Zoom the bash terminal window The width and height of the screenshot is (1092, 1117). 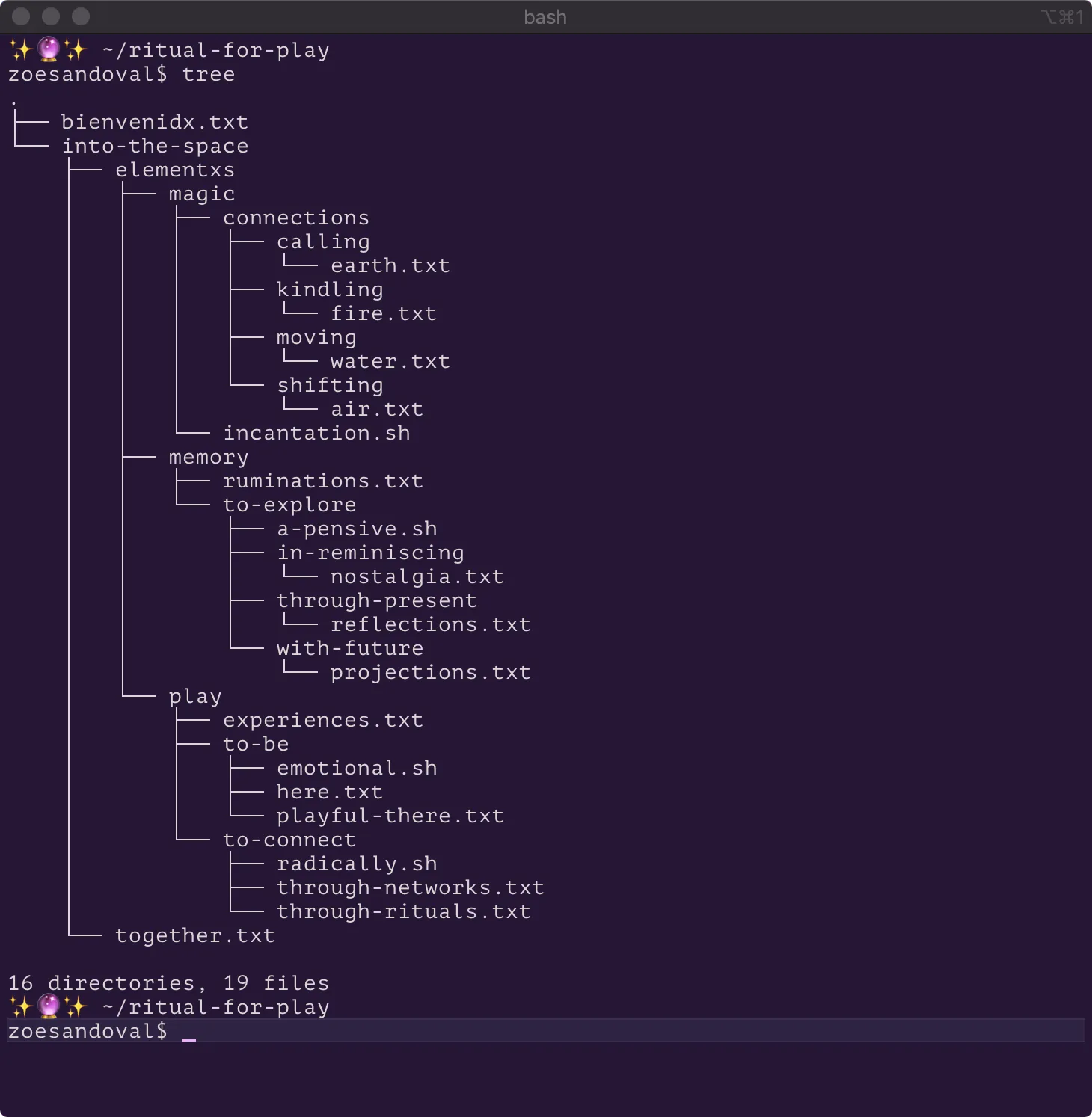coord(81,16)
